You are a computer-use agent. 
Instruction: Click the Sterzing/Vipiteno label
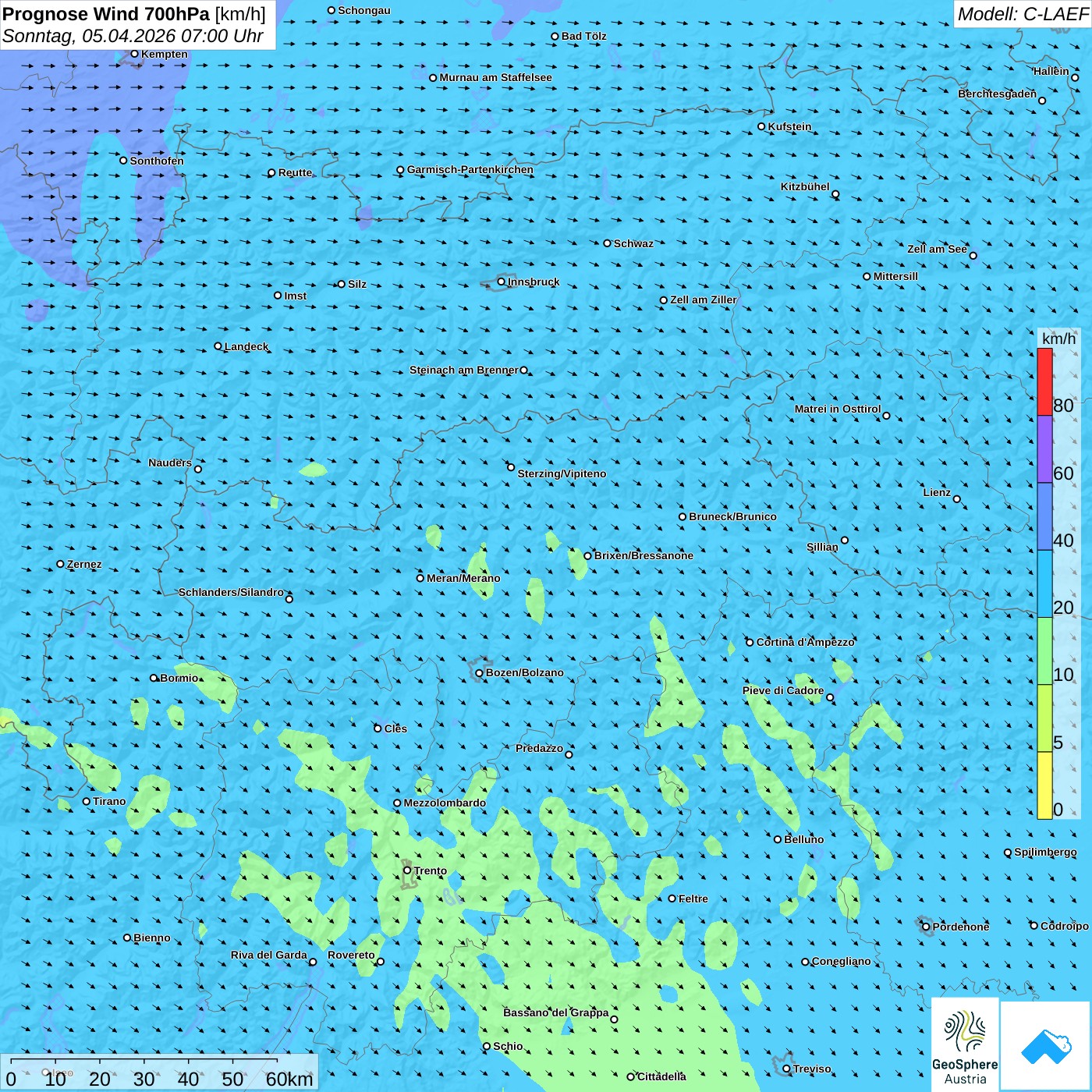pyautogui.click(x=562, y=473)
